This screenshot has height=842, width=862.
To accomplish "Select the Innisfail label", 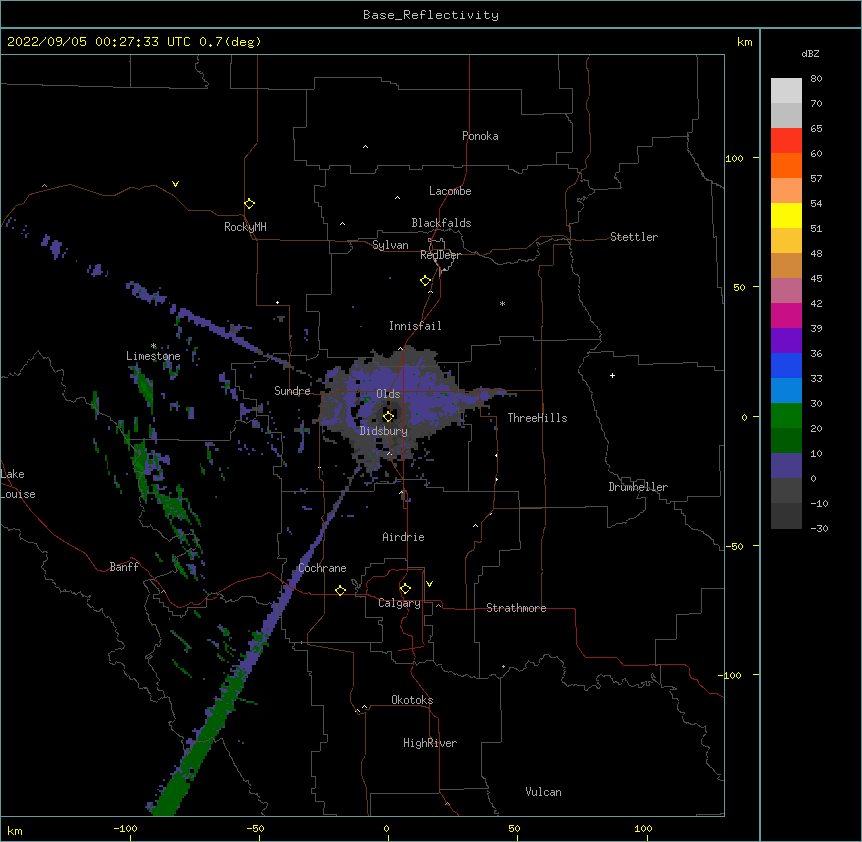I will 415,326.
